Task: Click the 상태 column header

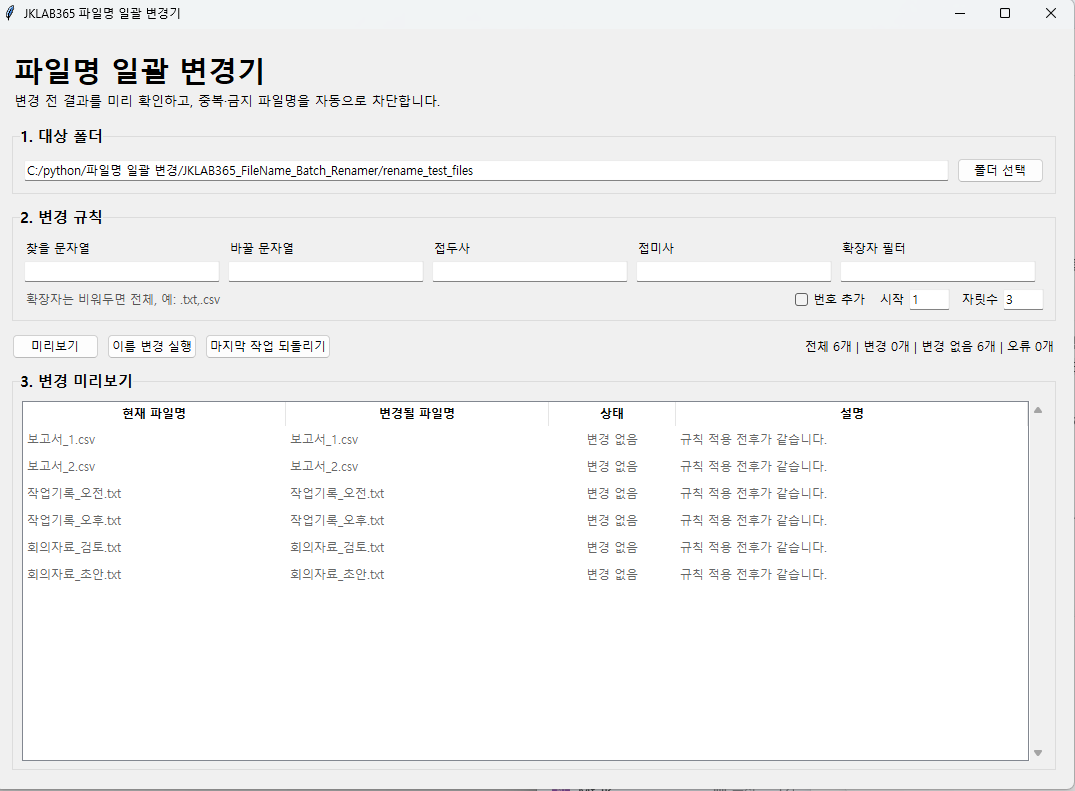Action: (x=612, y=413)
